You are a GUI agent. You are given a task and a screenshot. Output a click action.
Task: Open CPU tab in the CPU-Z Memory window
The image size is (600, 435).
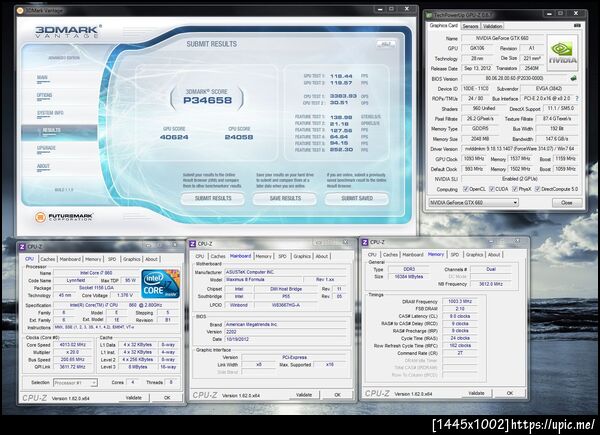[x=372, y=255]
